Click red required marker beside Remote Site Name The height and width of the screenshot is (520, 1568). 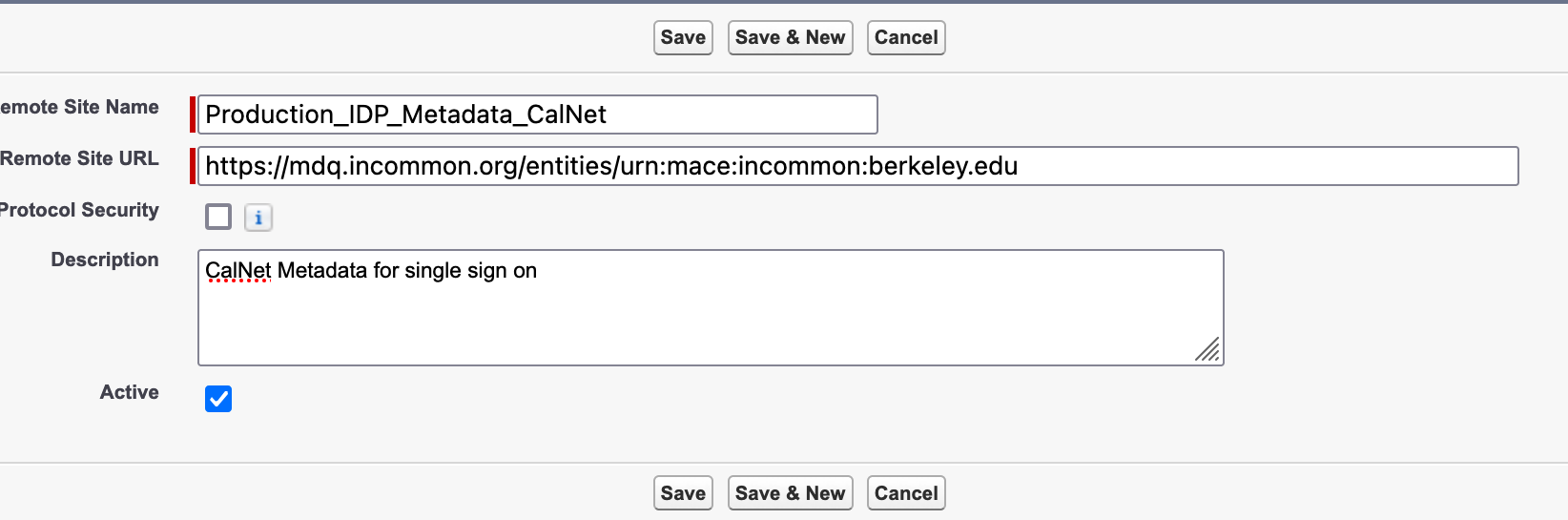click(x=193, y=114)
